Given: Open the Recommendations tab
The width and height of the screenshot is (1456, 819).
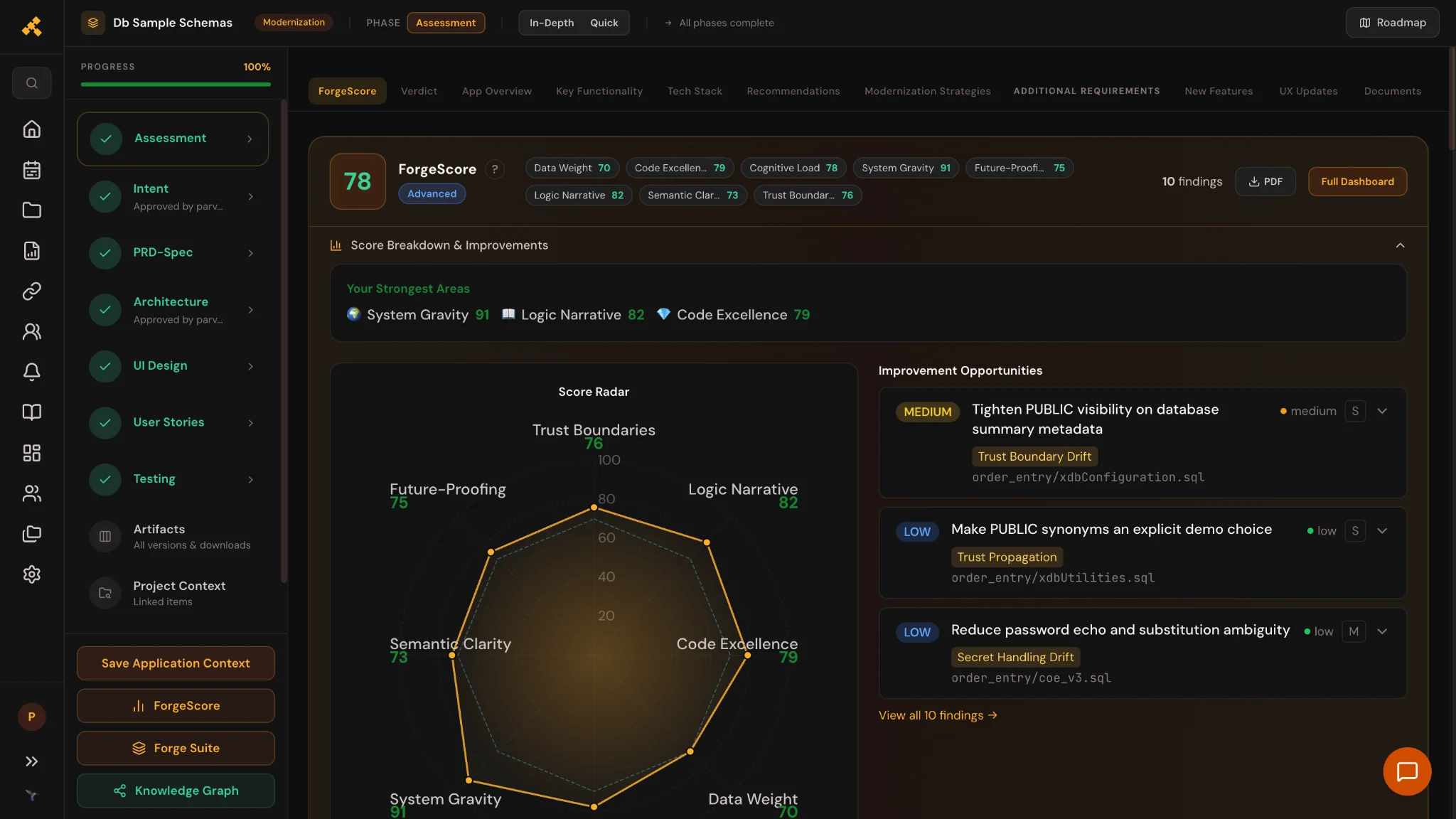Looking at the screenshot, I should 793,91.
